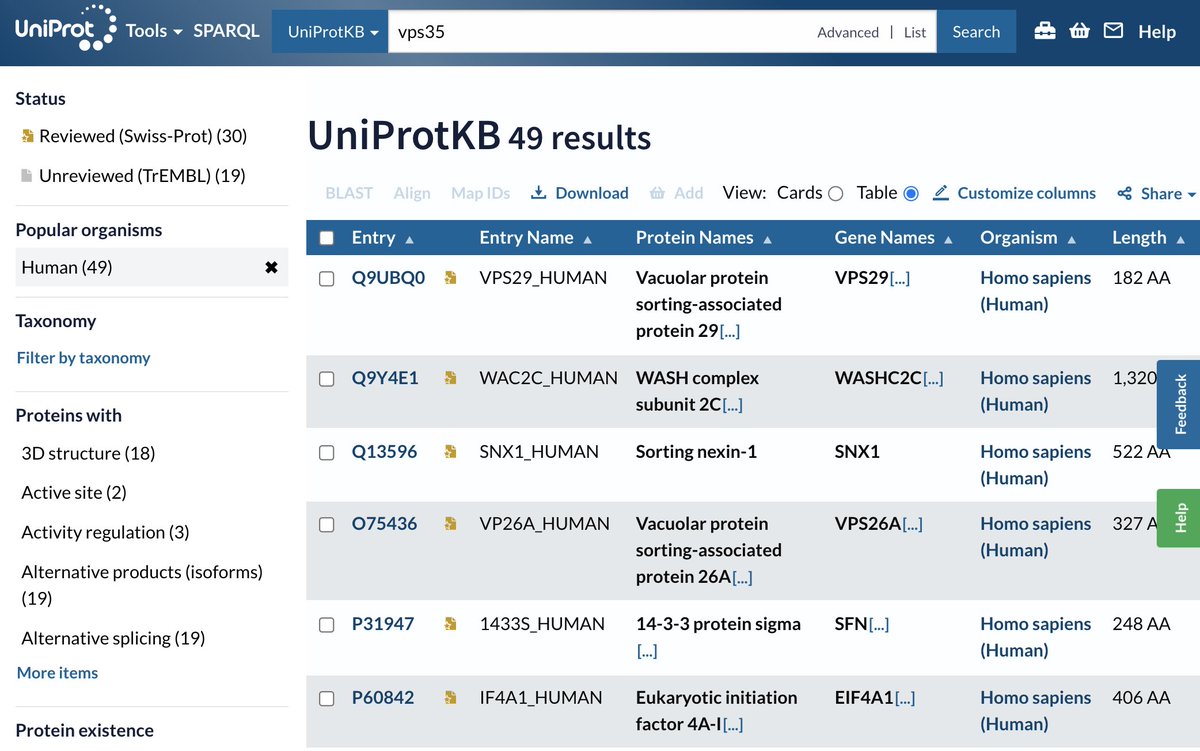This screenshot has width=1200, height=751.
Task: Focus the search field containing vps35
Action: click(x=600, y=32)
